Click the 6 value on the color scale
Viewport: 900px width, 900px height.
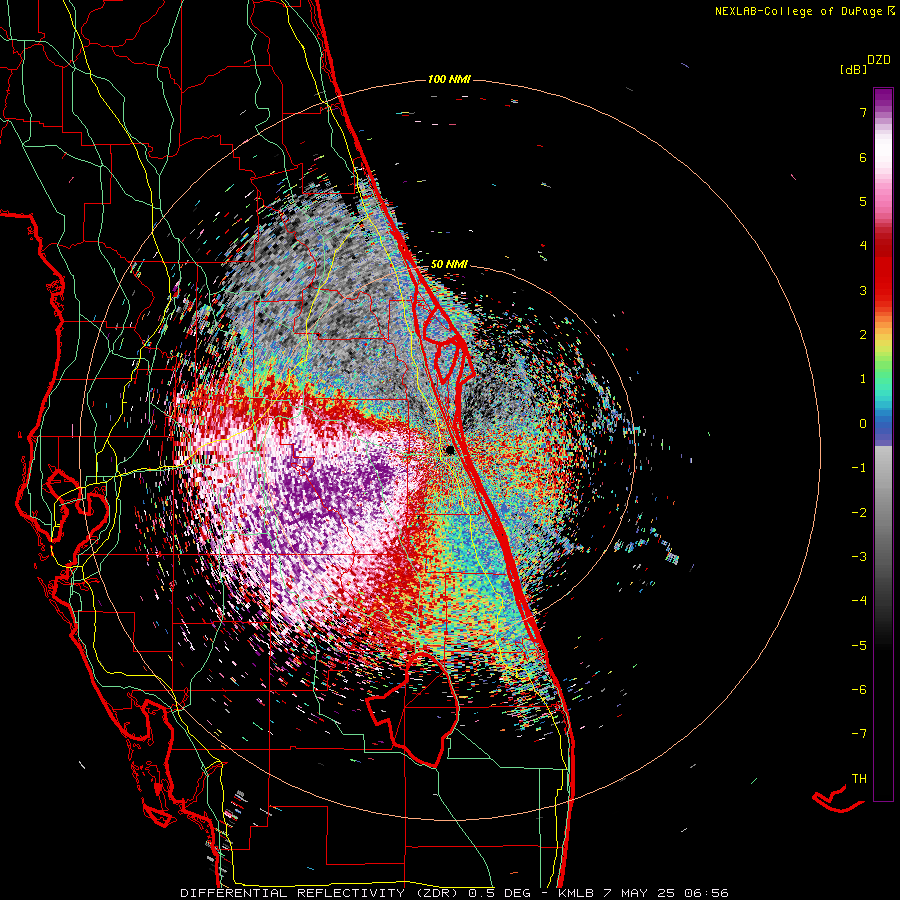click(863, 157)
